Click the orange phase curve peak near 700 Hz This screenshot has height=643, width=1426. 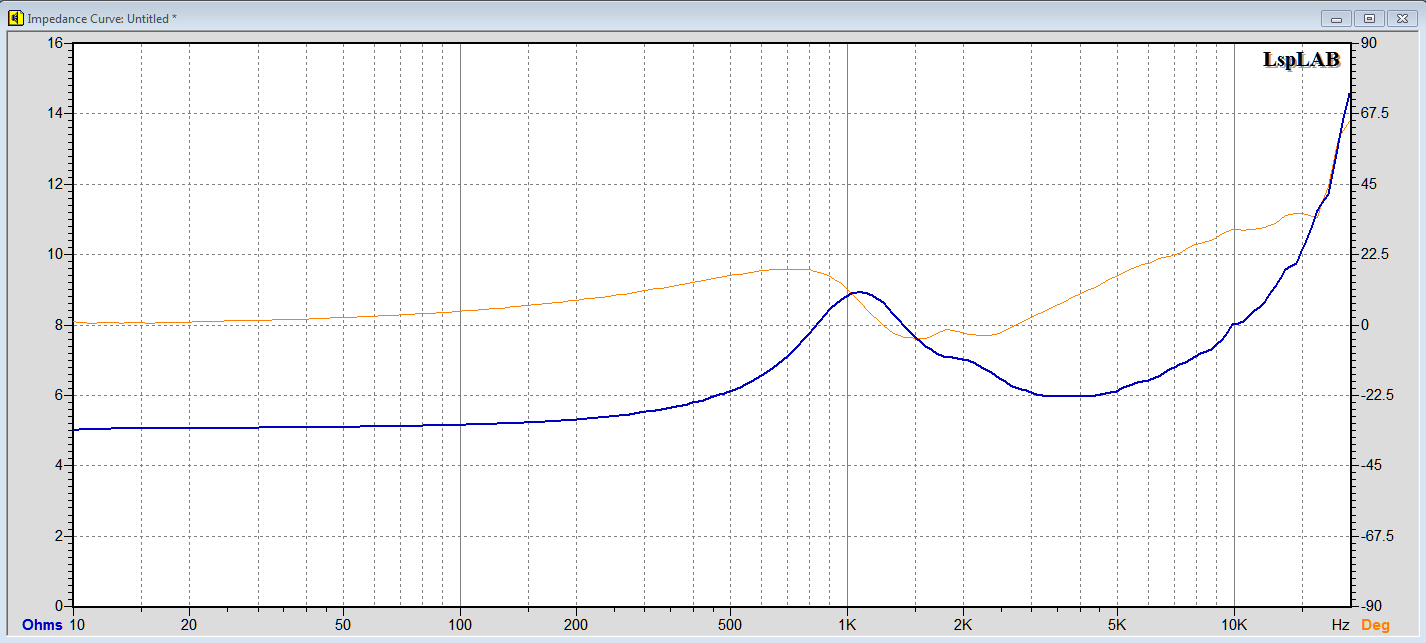(x=787, y=269)
